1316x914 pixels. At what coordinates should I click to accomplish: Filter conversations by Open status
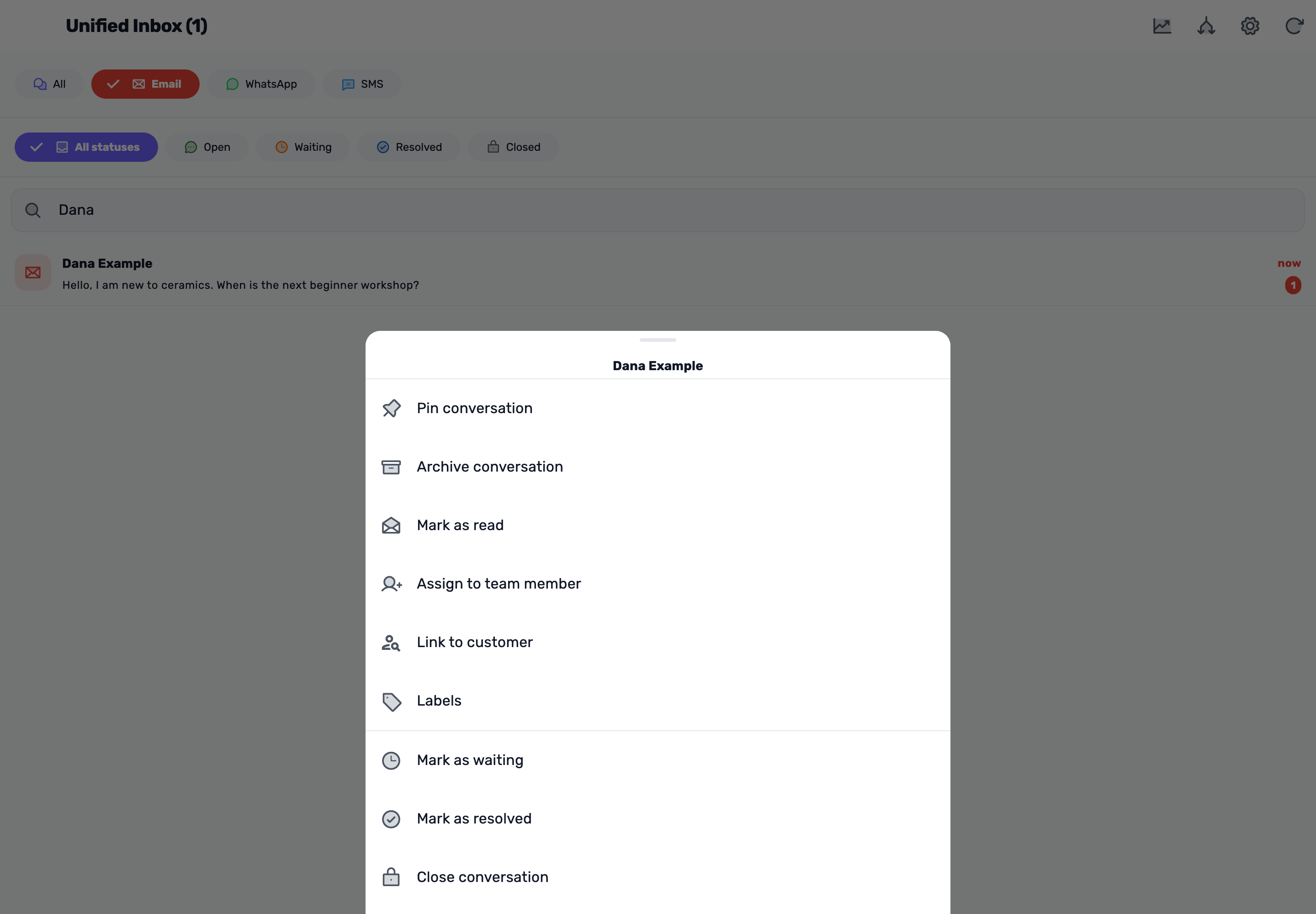207,147
